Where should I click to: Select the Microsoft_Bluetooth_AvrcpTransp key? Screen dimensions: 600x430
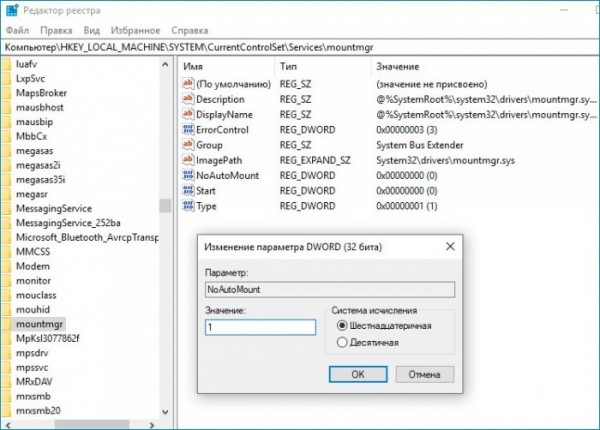click(x=87, y=237)
